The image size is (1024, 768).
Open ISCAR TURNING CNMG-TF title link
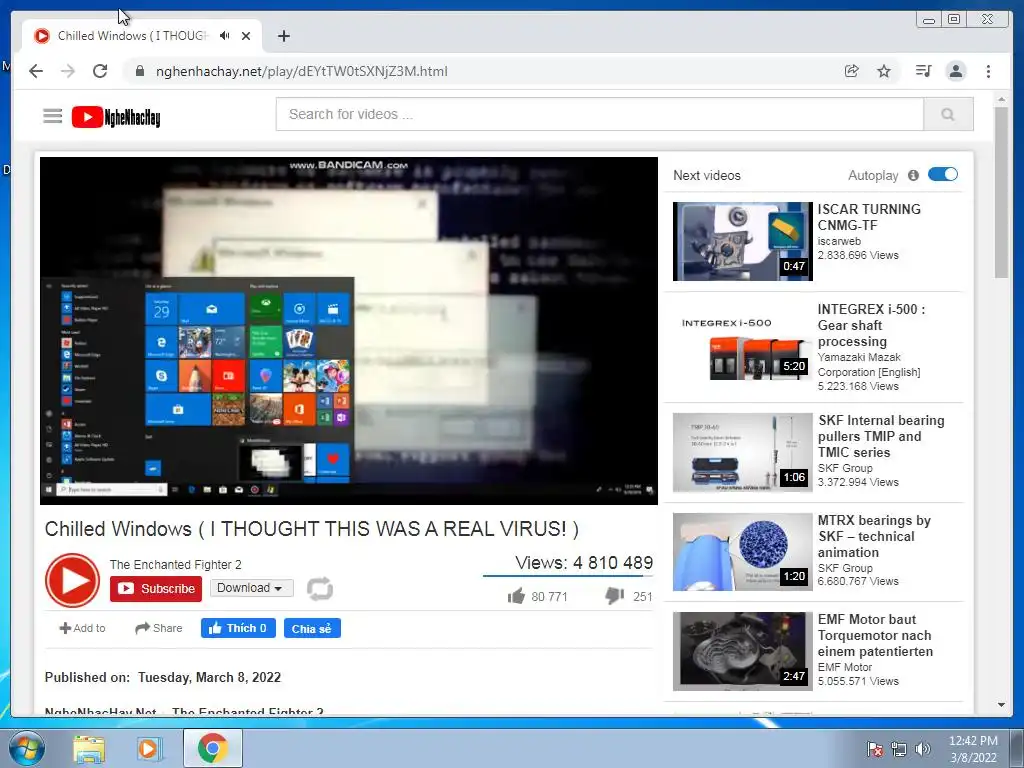pyautogui.click(x=869, y=217)
